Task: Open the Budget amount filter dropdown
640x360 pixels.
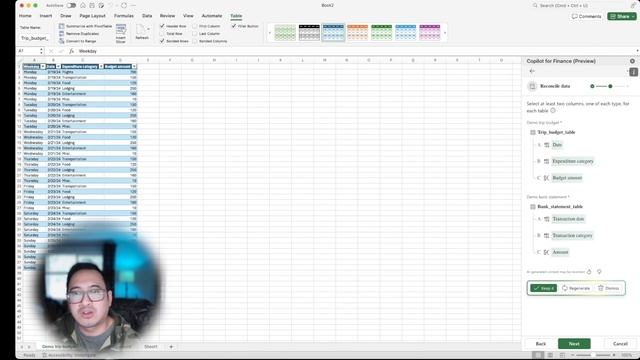Action: [134, 67]
